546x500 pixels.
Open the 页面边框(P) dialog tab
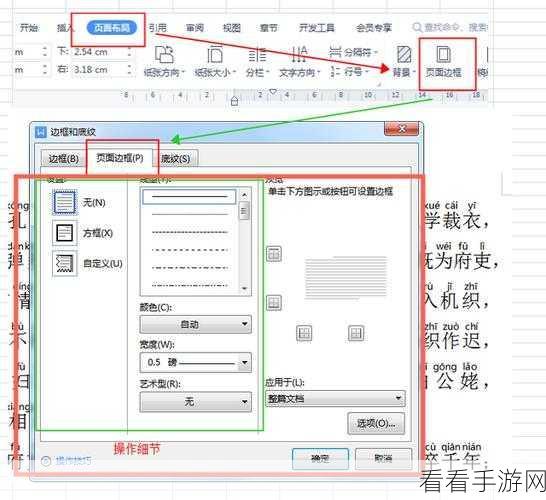119,158
